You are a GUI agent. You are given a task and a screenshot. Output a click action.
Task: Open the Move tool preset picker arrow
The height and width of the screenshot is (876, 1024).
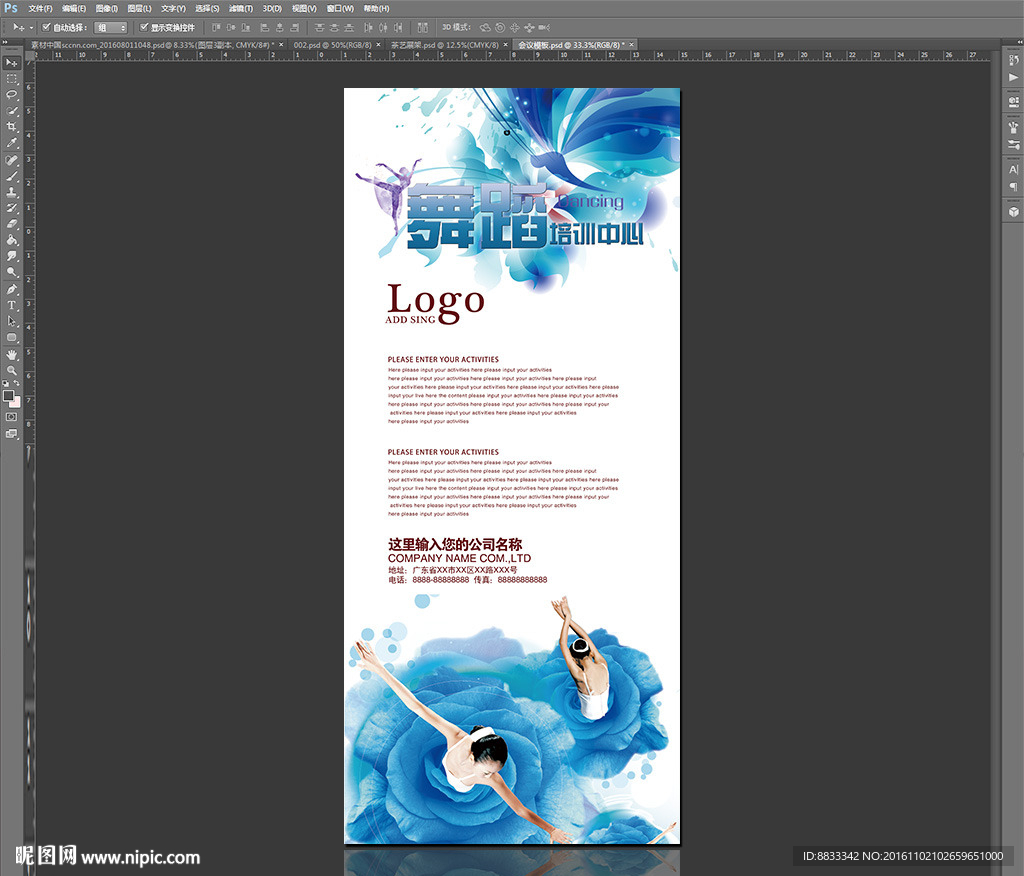coord(31,28)
